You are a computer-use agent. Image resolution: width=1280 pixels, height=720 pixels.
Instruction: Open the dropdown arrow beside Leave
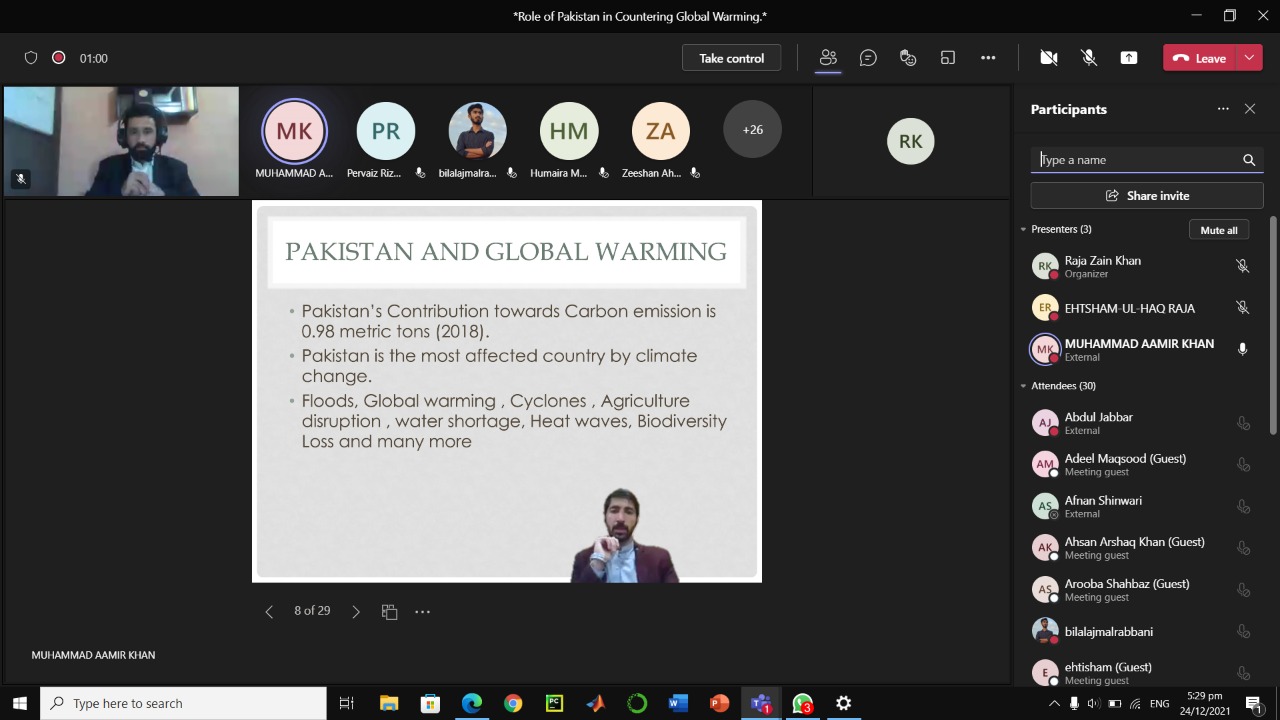click(1249, 58)
